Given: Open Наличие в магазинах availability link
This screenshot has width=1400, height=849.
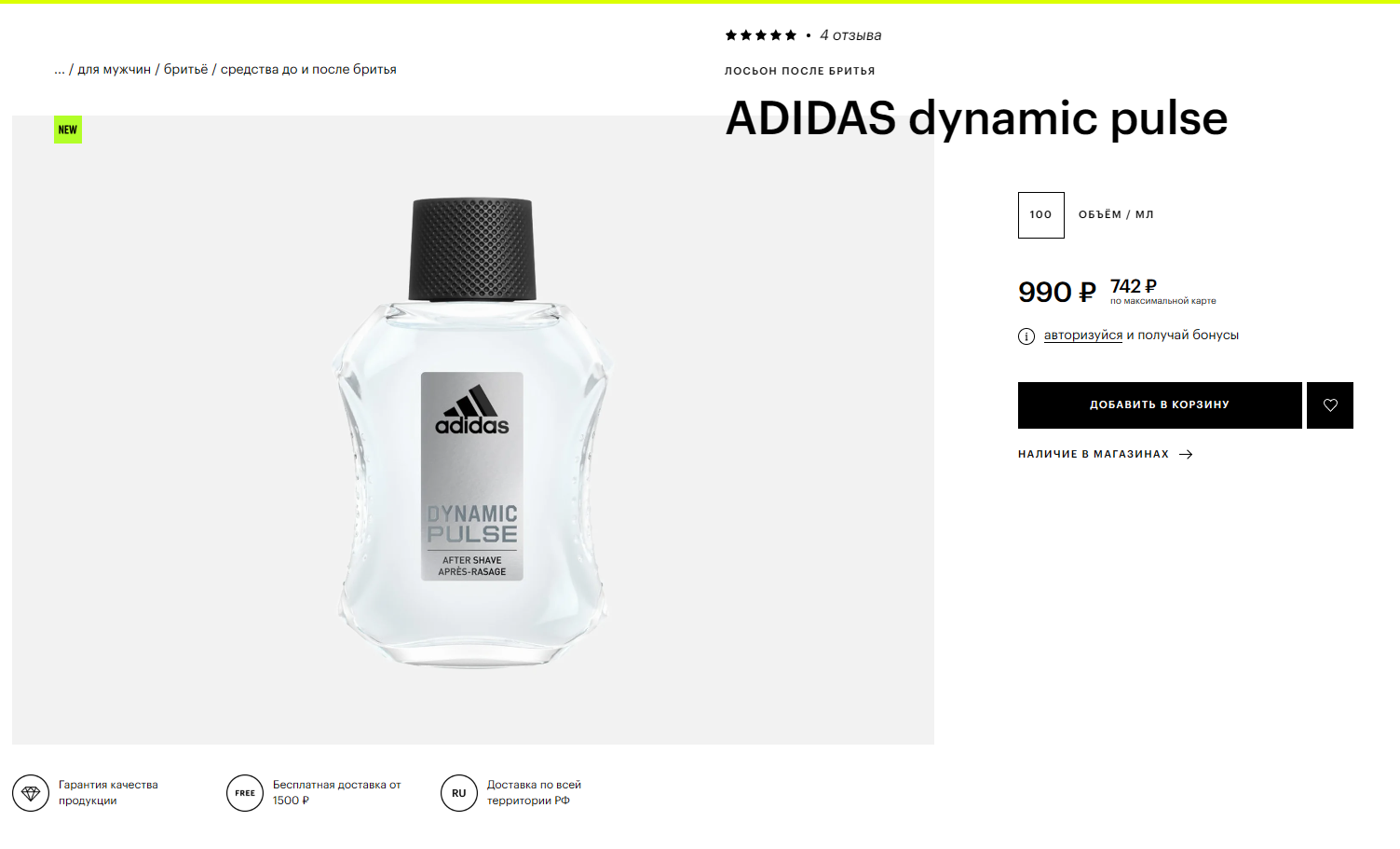Looking at the screenshot, I should (x=1093, y=455).
